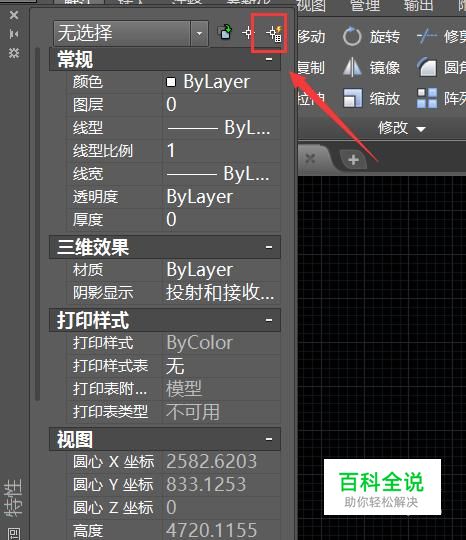Click the 圆心 Y 坐标 value 833.1253
Screen dimensions: 466x540
click(x=221, y=484)
